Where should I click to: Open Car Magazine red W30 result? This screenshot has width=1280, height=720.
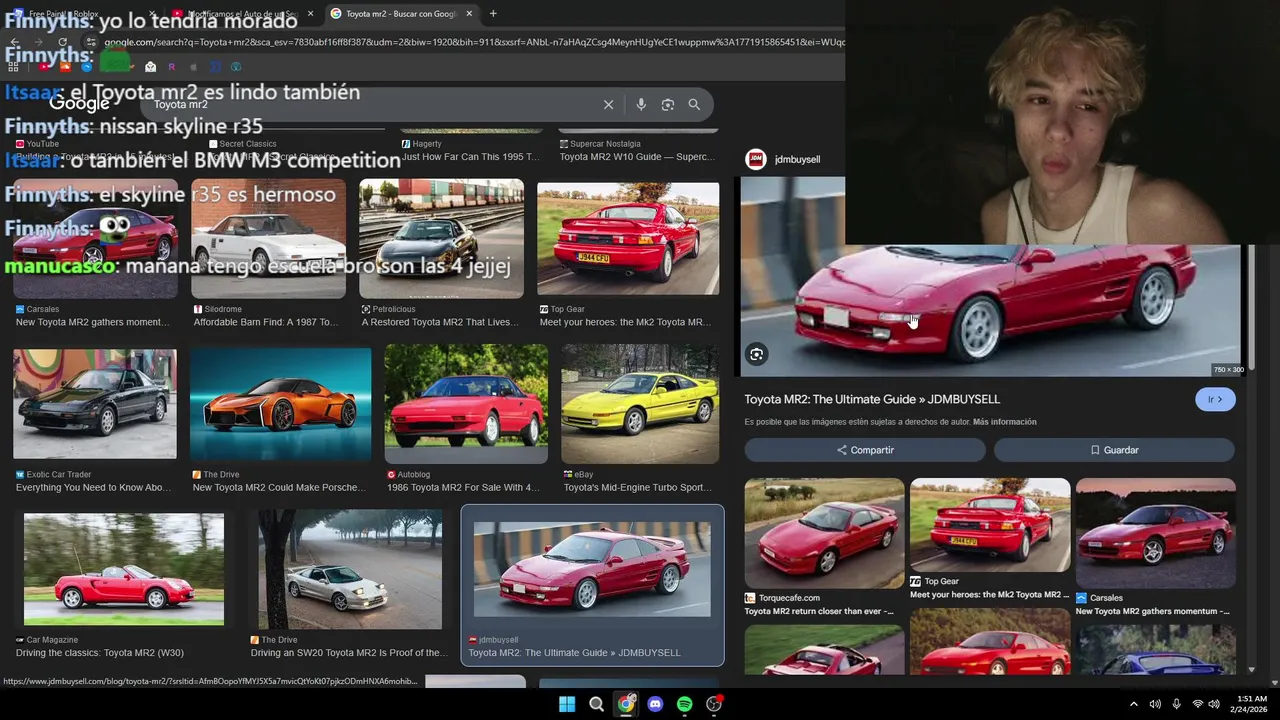click(x=124, y=569)
